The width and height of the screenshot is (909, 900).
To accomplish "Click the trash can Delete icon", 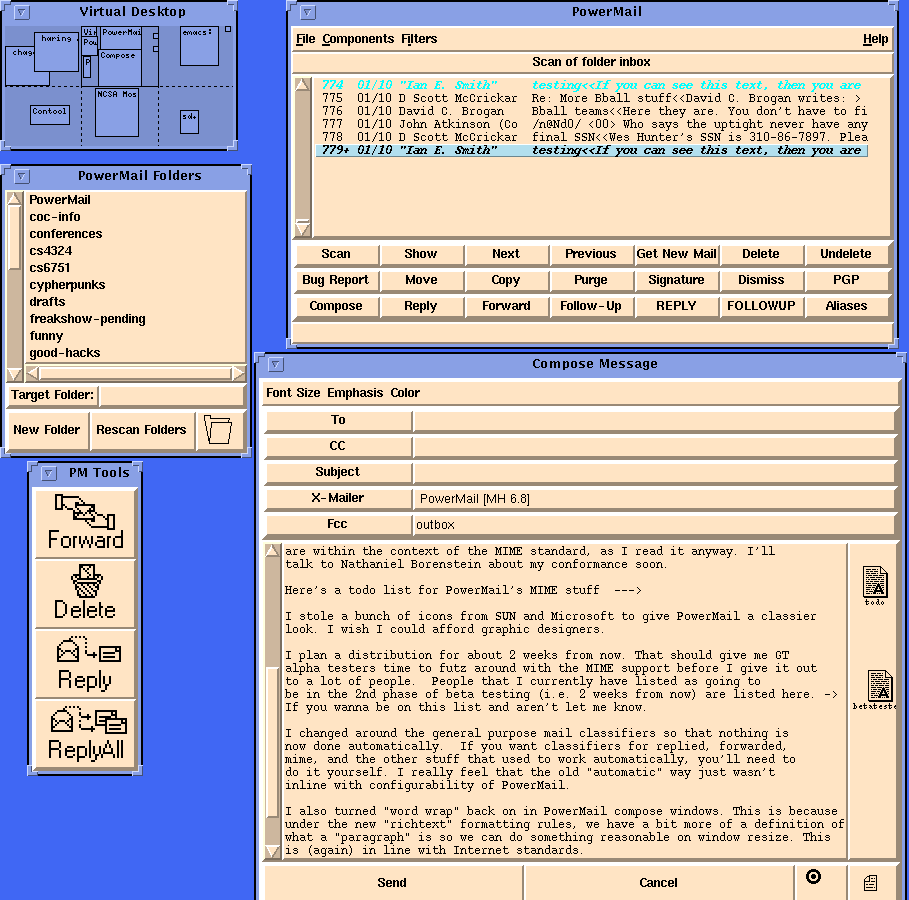I will 85,592.
